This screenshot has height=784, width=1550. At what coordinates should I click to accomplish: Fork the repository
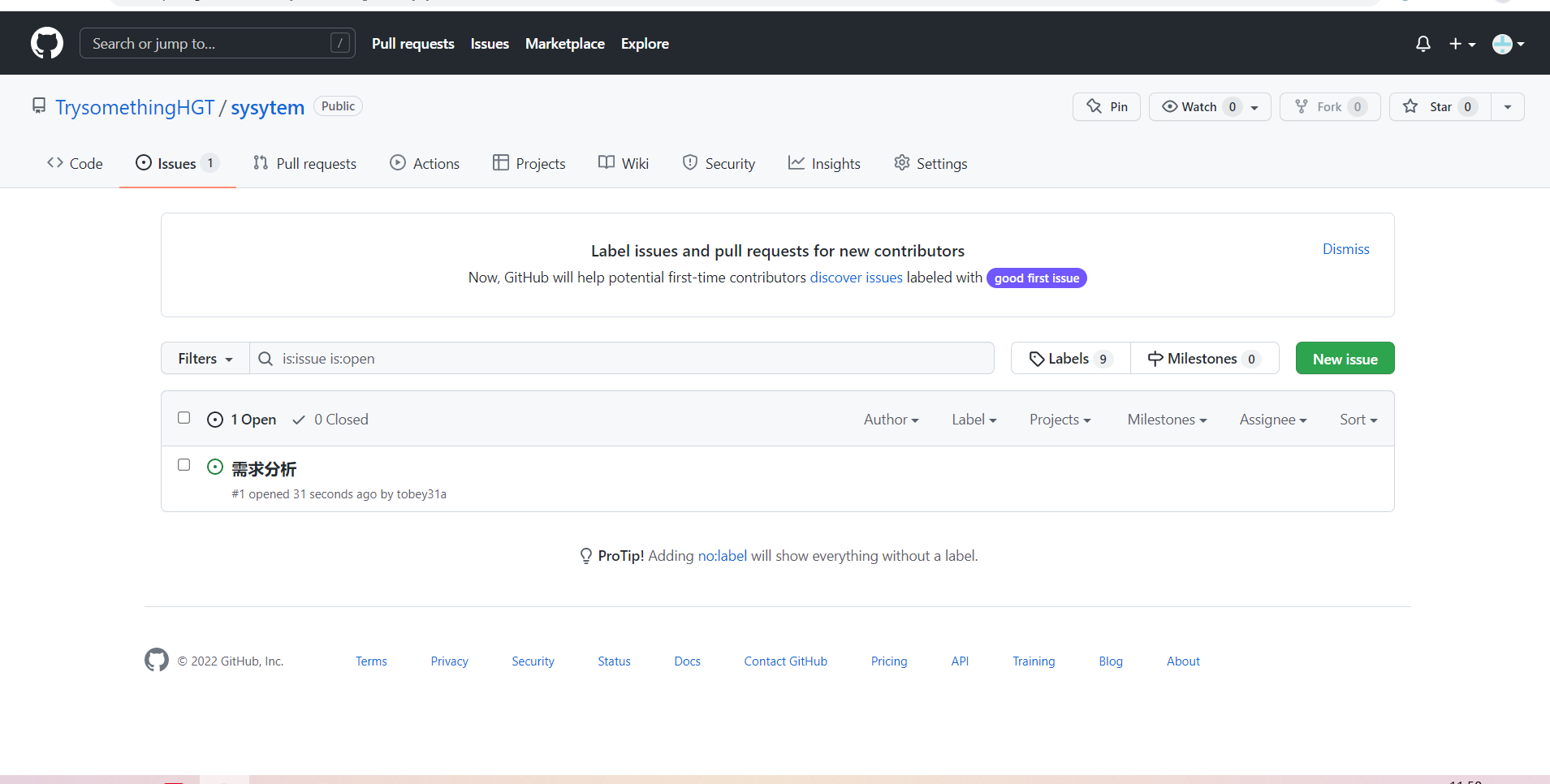point(1329,107)
